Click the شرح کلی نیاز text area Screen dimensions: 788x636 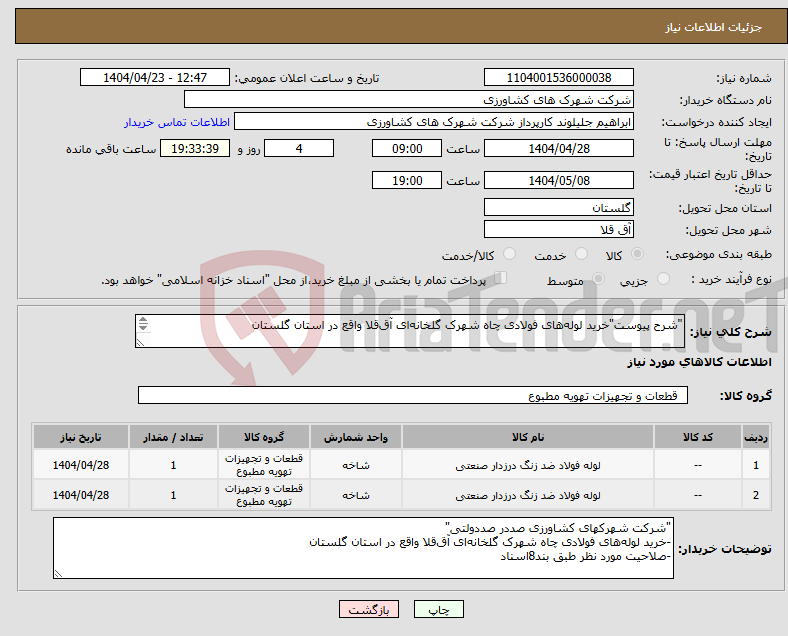pyautogui.click(x=410, y=331)
